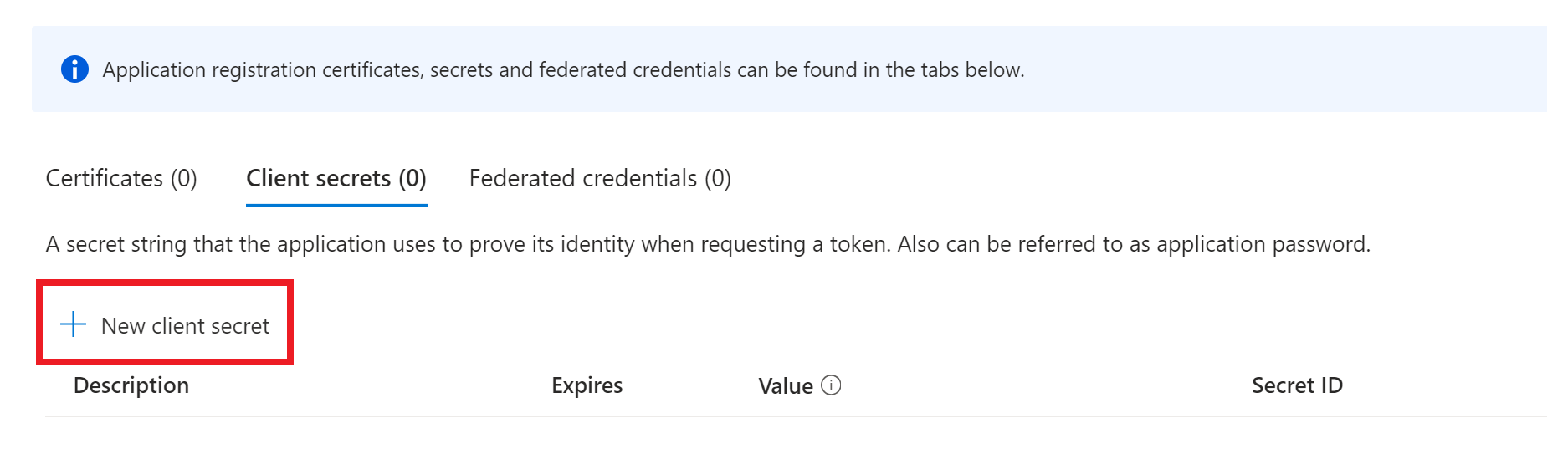Click the Value column header text

point(785,386)
